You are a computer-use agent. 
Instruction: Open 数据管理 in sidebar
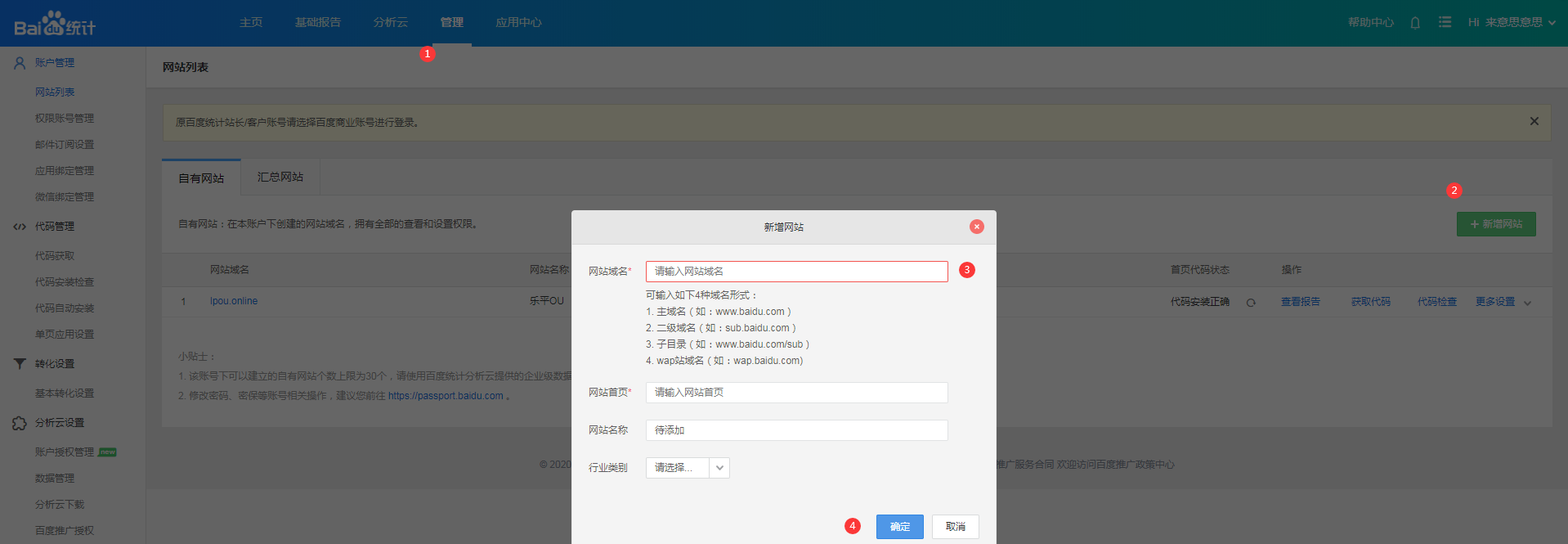click(x=55, y=479)
